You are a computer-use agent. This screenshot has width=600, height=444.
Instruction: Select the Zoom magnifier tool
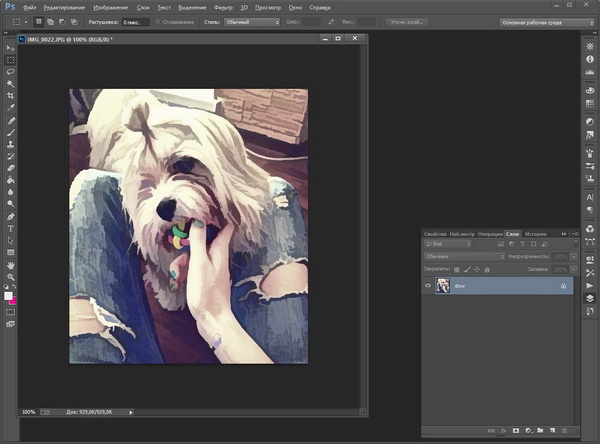pyautogui.click(x=11, y=276)
